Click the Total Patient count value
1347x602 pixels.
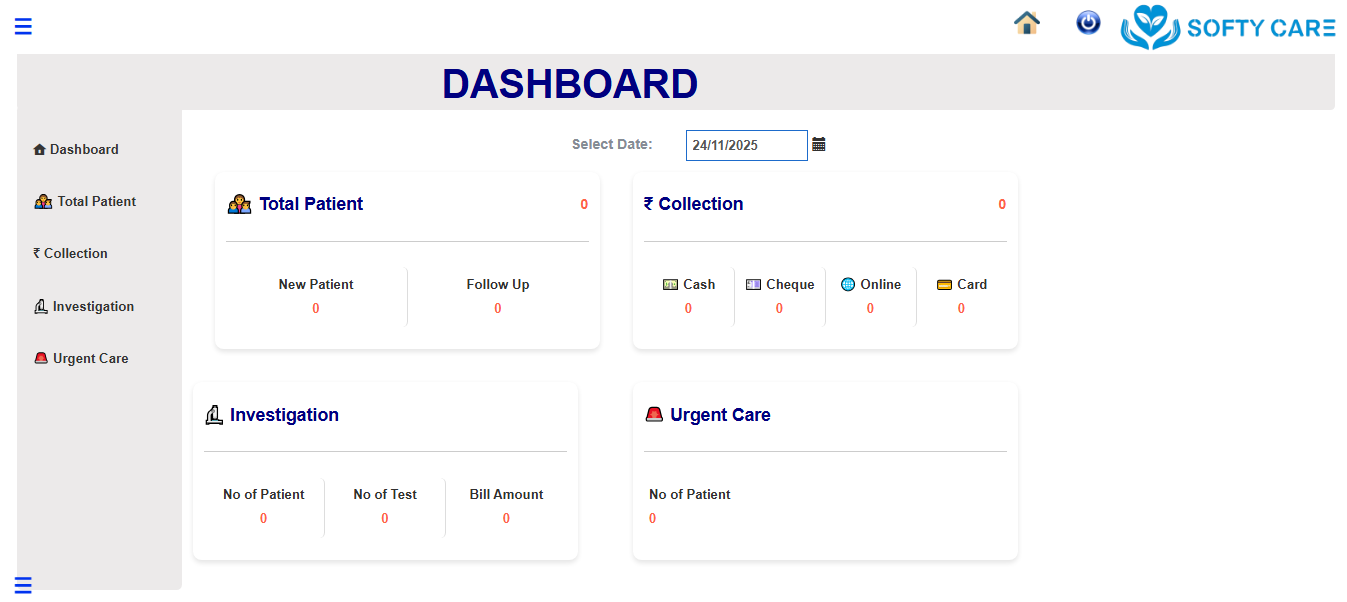584,204
